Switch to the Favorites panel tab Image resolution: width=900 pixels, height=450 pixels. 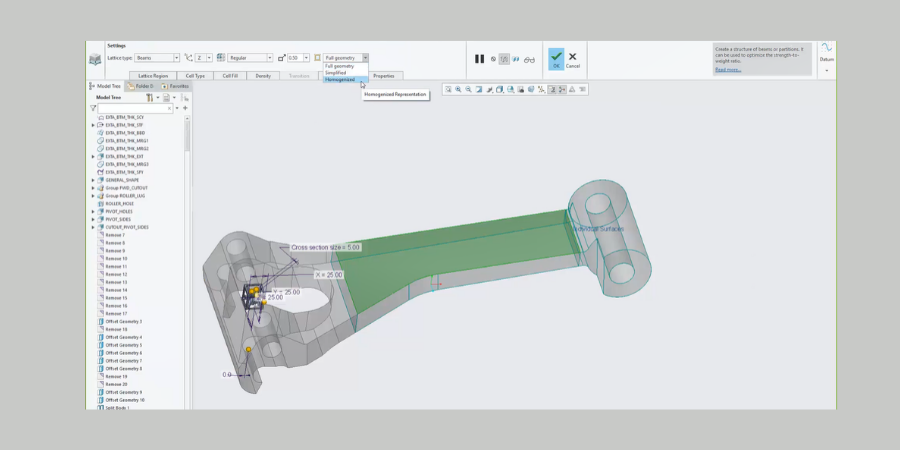(175, 86)
